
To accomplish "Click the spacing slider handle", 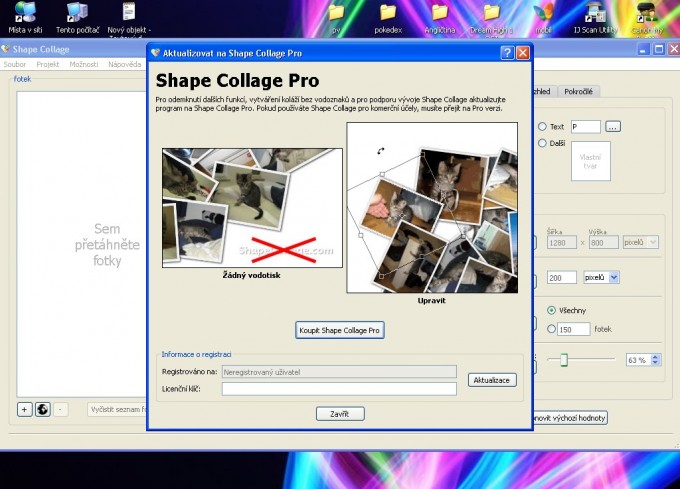I will point(564,359).
